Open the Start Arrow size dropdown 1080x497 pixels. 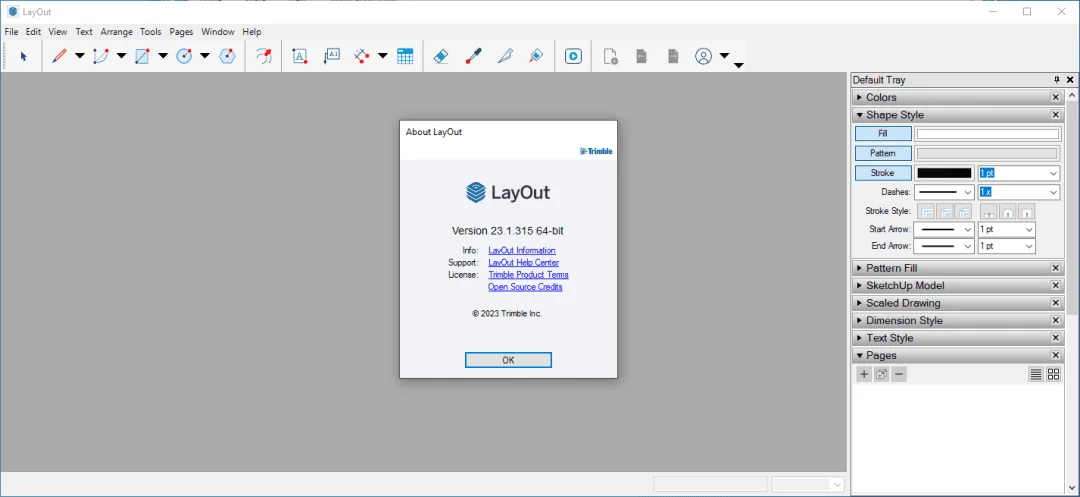(1006, 229)
